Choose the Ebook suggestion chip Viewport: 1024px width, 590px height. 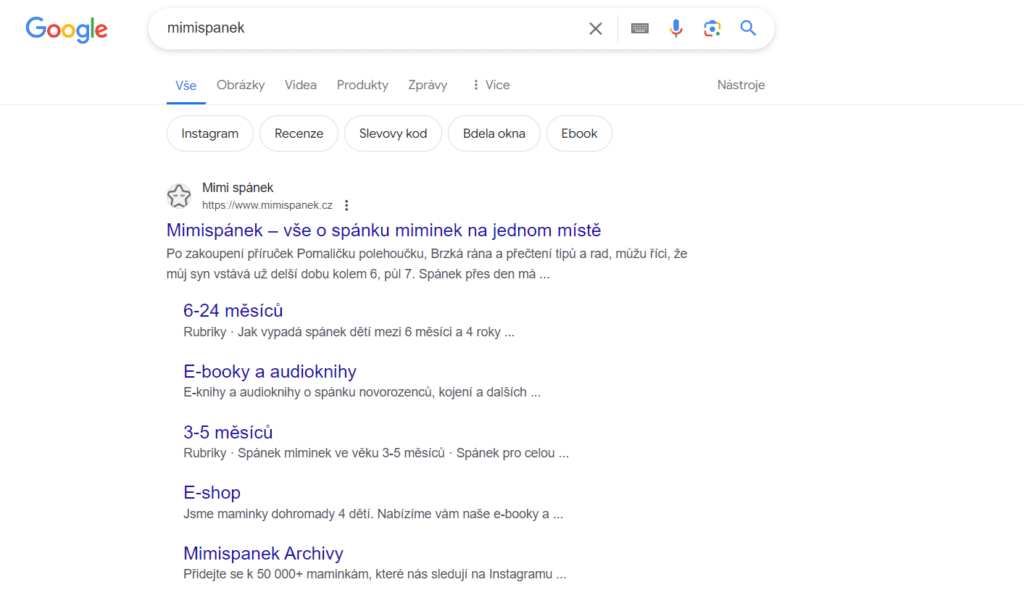pos(579,133)
